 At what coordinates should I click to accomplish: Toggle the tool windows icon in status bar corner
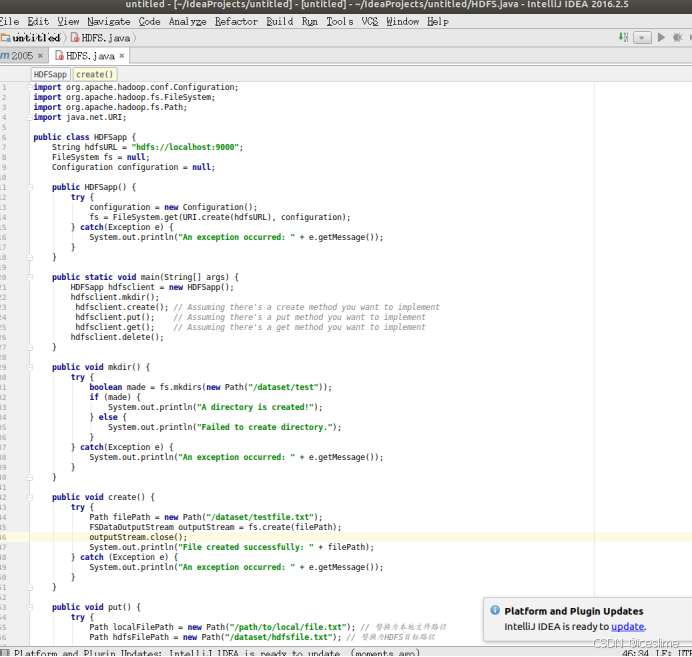pos(4,653)
